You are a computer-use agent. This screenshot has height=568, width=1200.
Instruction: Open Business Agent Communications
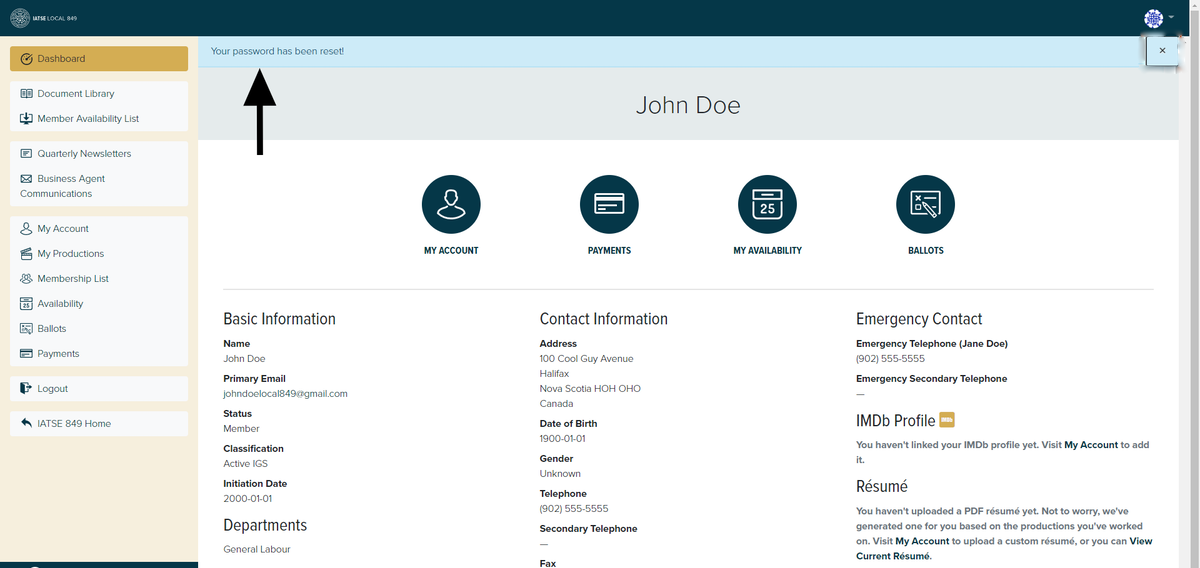pyautogui.click(x=99, y=186)
